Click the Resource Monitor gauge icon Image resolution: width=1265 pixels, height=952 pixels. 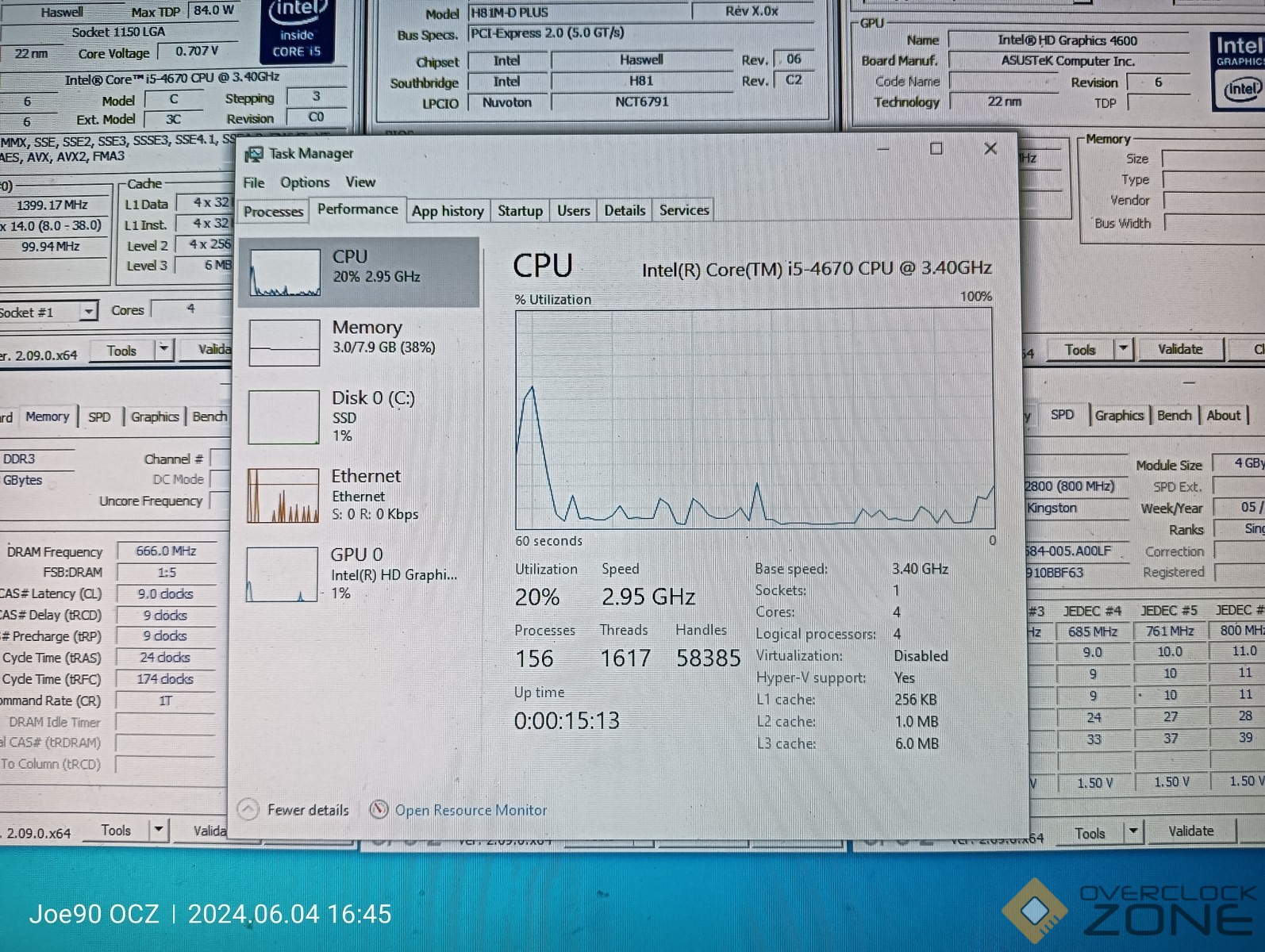(x=379, y=809)
